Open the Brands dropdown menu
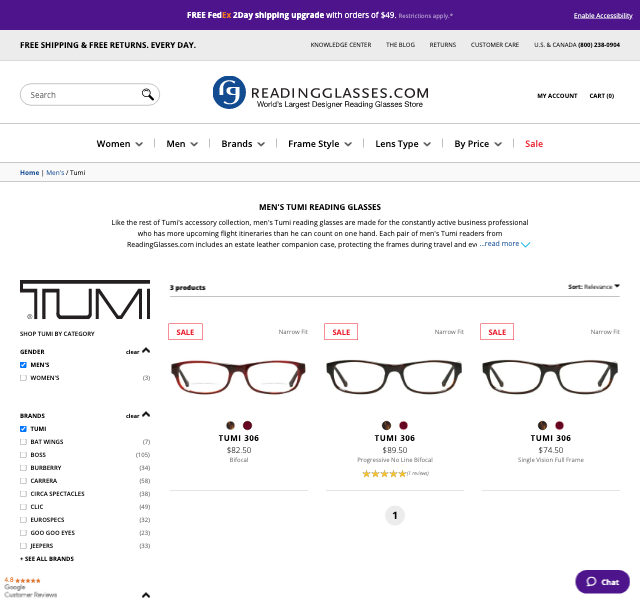This screenshot has height=600, width=640. (x=243, y=144)
